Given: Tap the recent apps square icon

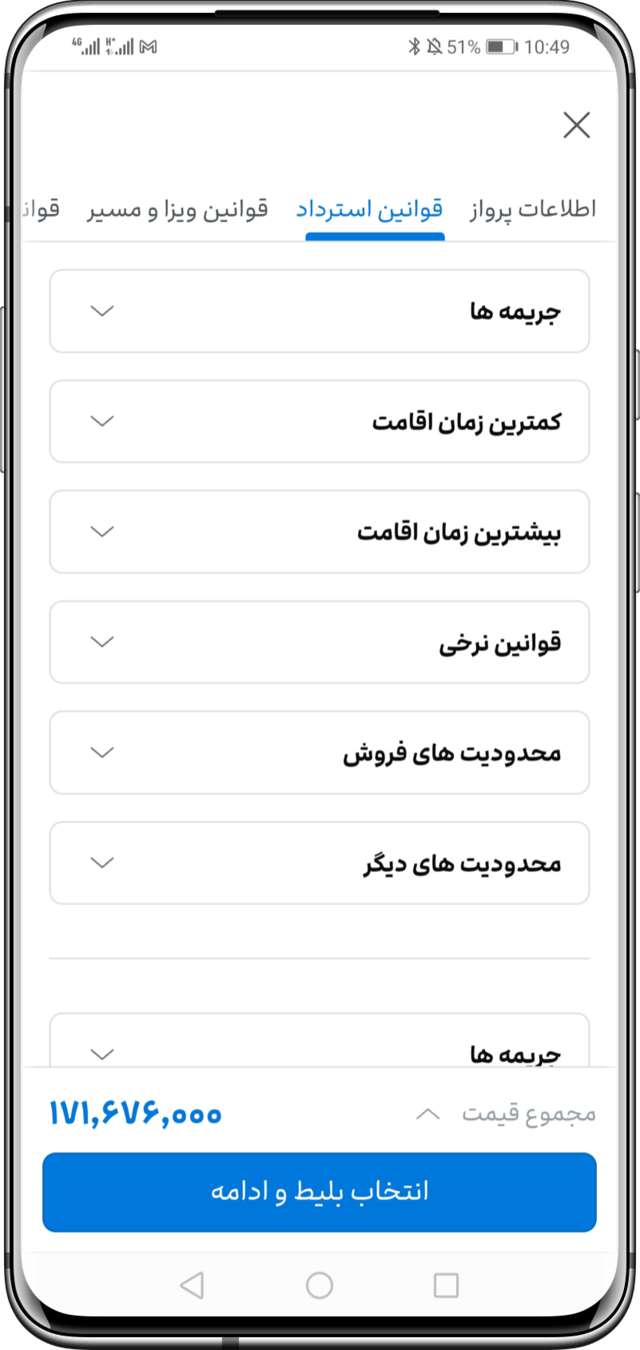Looking at the screenshot, I should click(446, 1285).
